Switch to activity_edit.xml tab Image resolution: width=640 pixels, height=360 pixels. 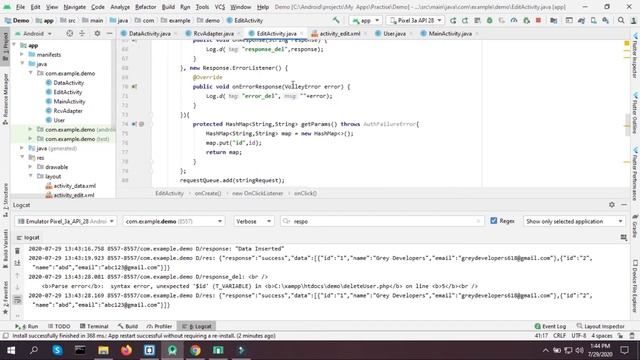[x=340, y=33]
